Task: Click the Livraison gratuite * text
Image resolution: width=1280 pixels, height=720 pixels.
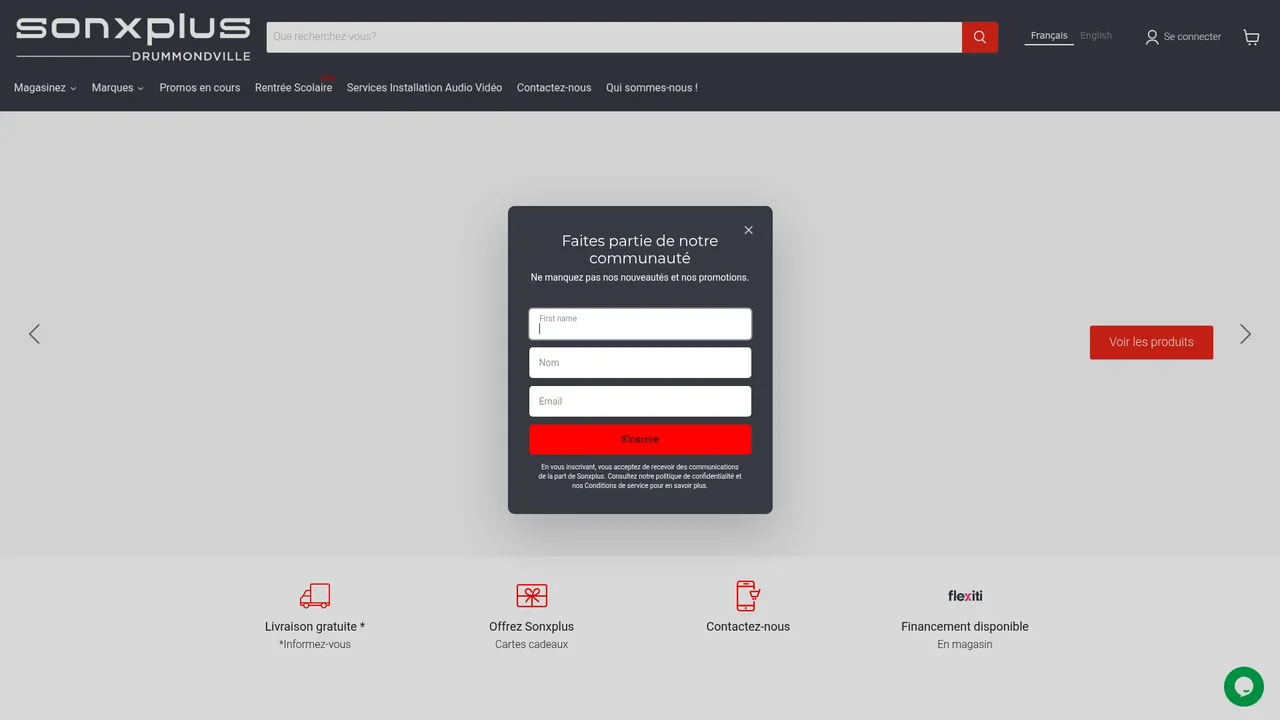Action: 315,627
